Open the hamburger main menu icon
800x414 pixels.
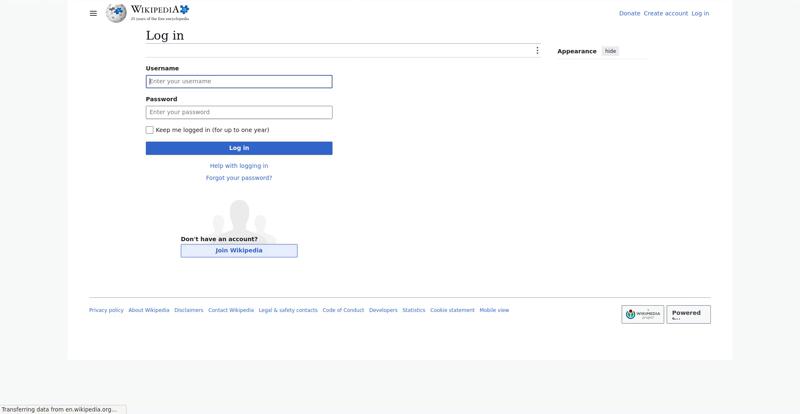[93, 13]
